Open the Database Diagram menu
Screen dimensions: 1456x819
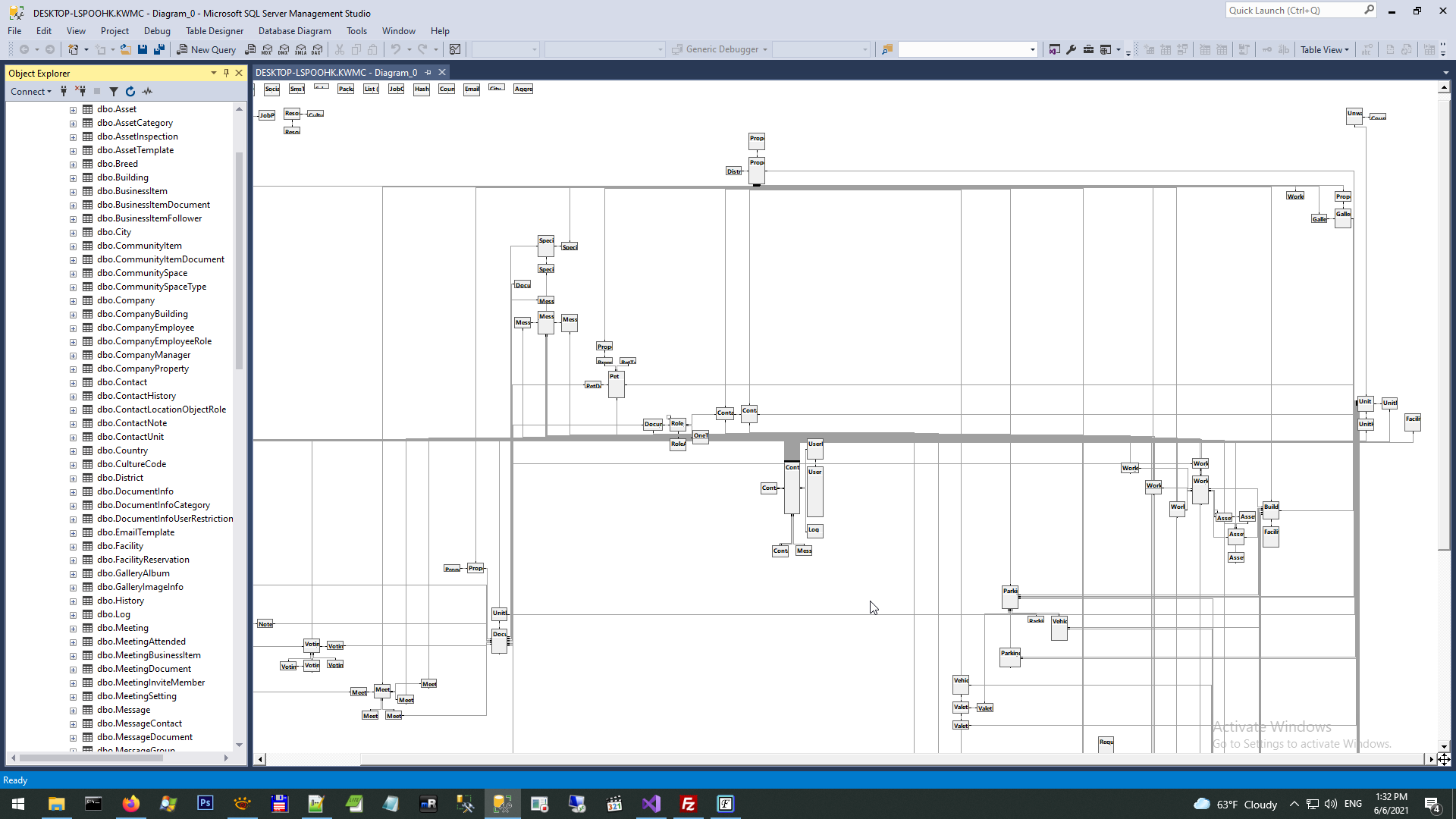coord(294,31)
